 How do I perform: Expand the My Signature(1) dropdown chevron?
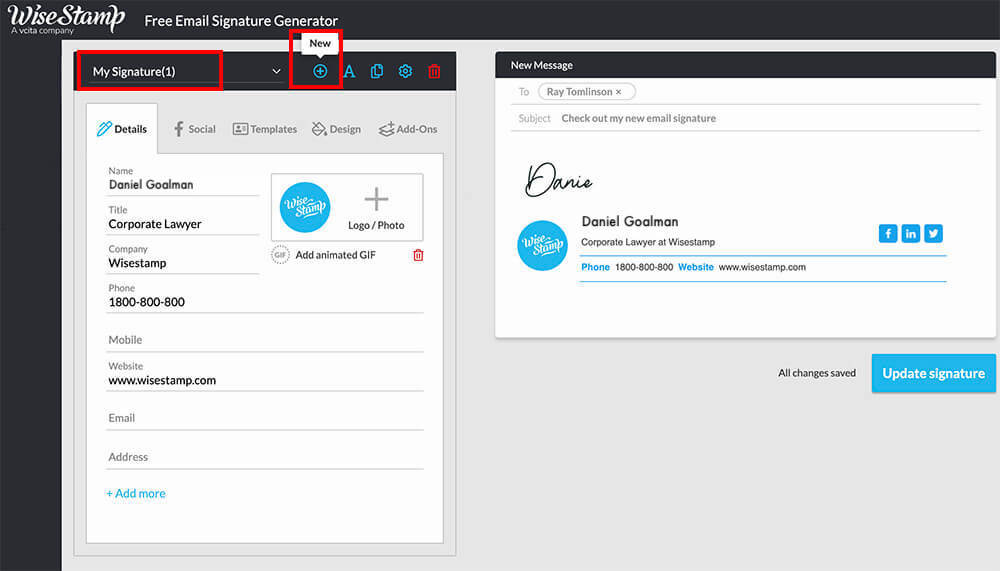pos(276,71)
